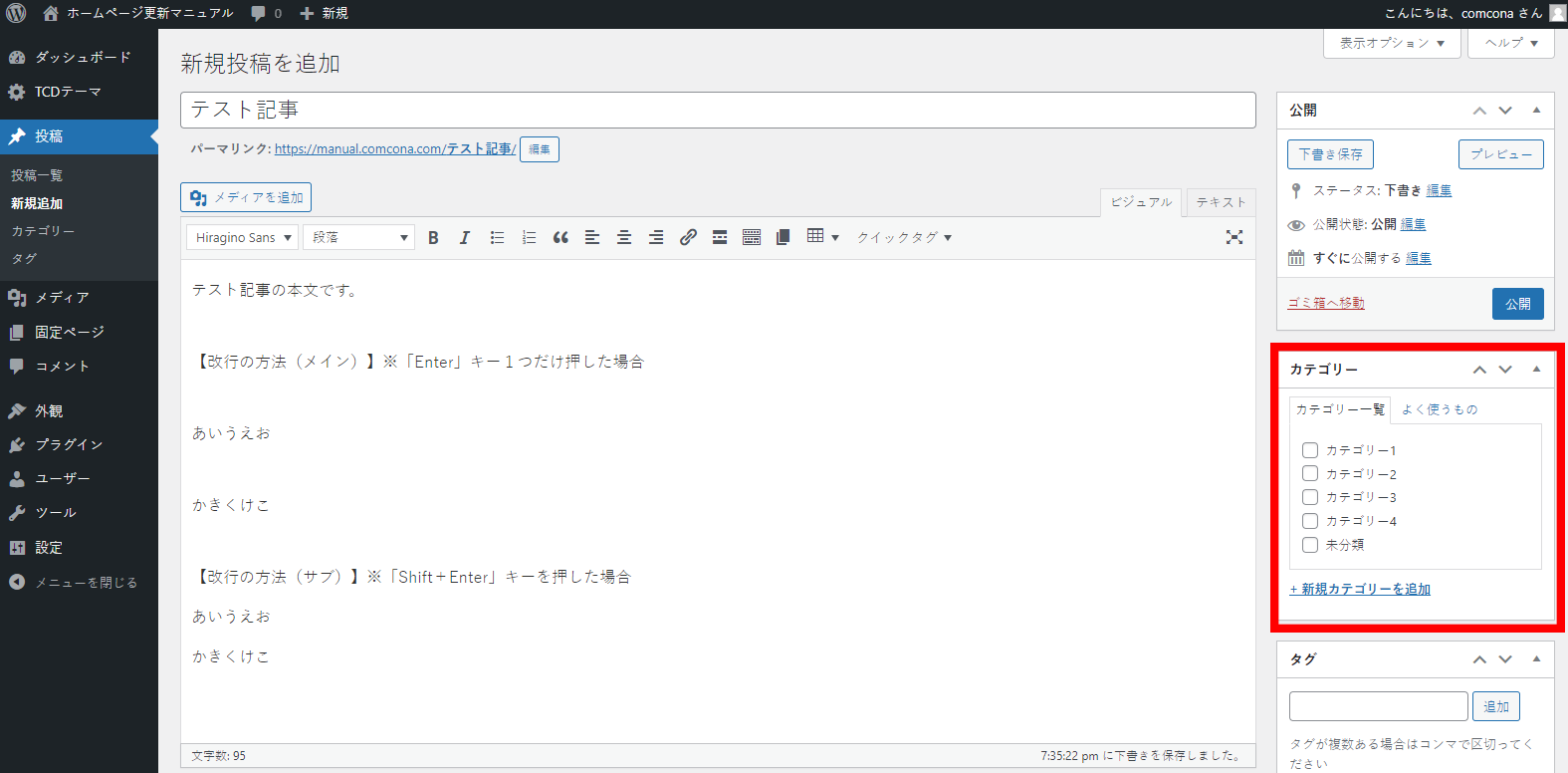Click the 新規カテゴリーを追加 link
This screenshot has width=1568, height=773.
1360,590
